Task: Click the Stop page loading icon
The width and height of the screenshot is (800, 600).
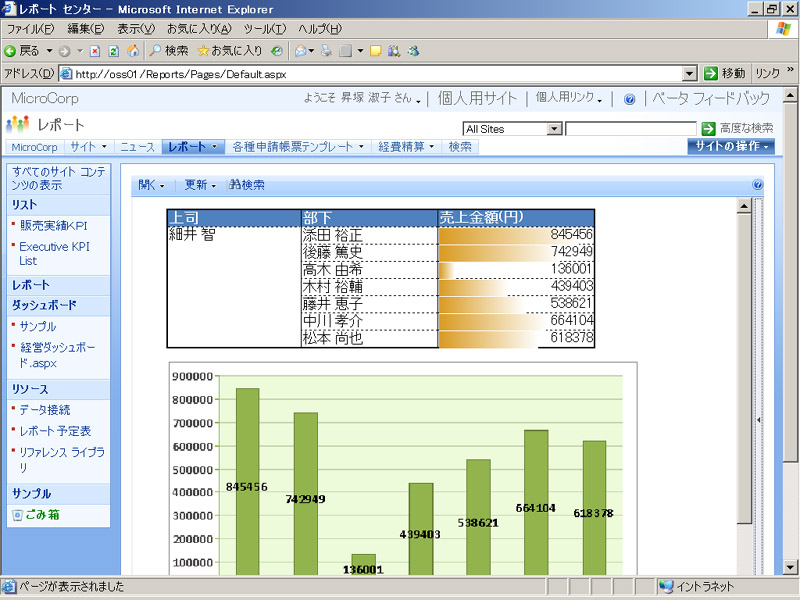Action: [95, 51]
